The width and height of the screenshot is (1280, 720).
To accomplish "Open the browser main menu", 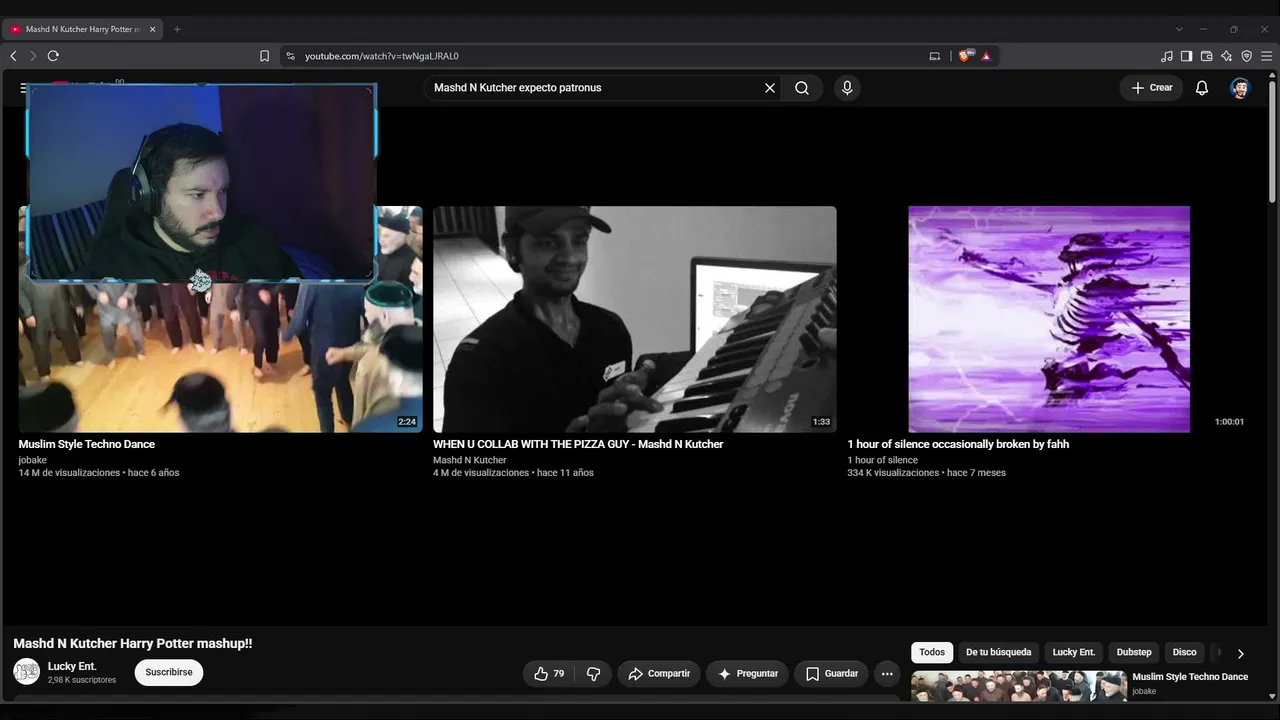I will pyautogui.click(x=1266, y=56).
